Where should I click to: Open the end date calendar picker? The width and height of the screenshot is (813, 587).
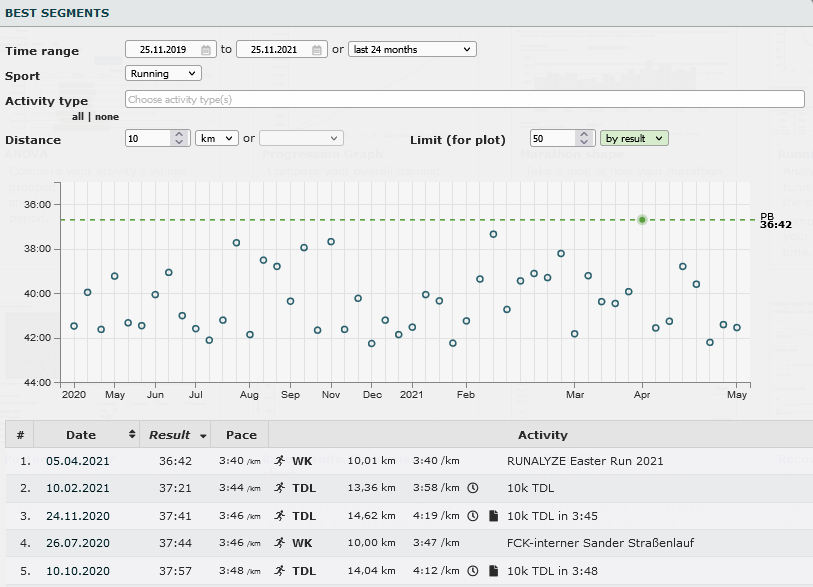point(317,49)
